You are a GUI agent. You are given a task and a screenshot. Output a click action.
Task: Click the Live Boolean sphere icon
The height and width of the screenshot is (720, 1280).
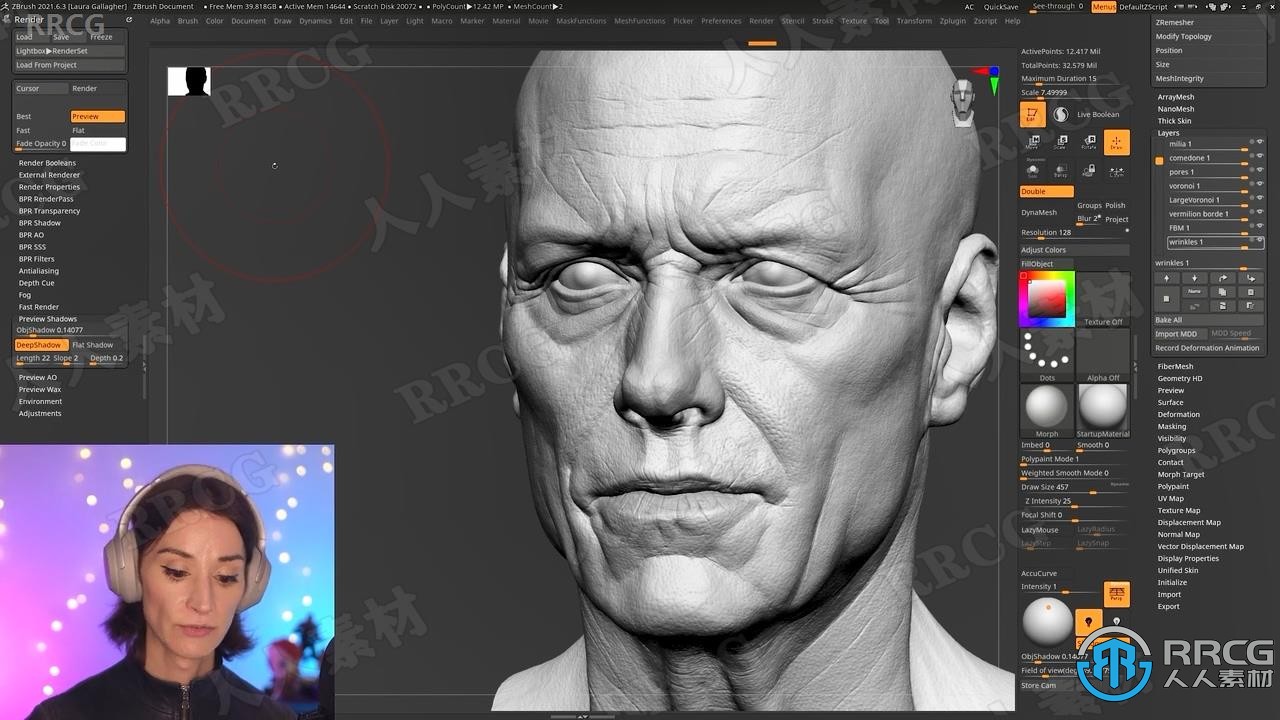pyautogui.click(x=1061, y=115)
